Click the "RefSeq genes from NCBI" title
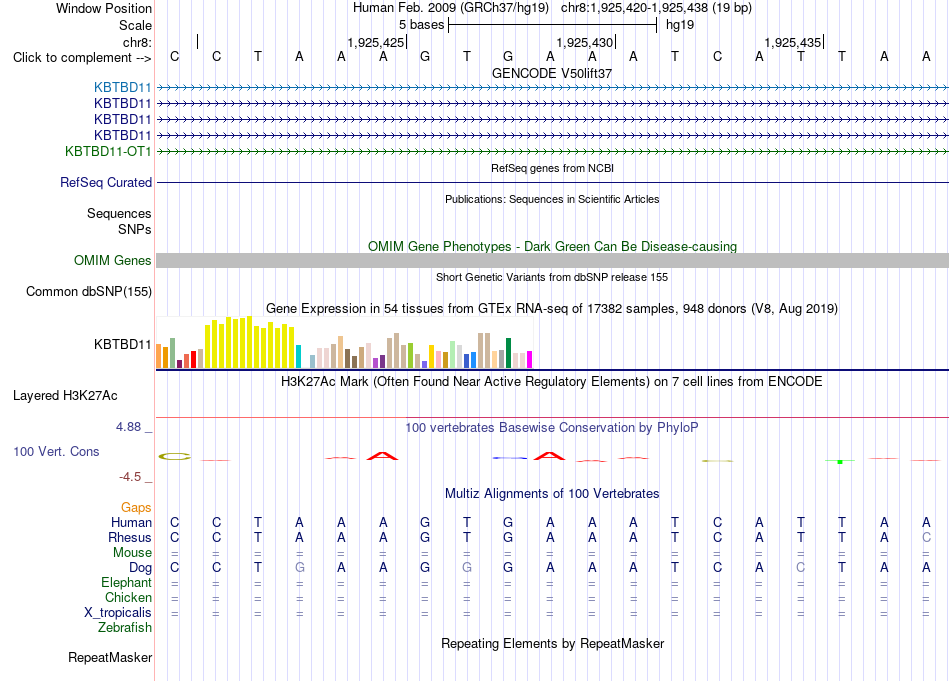The height and width of the screenshot is (681, 950). (552, 168)
